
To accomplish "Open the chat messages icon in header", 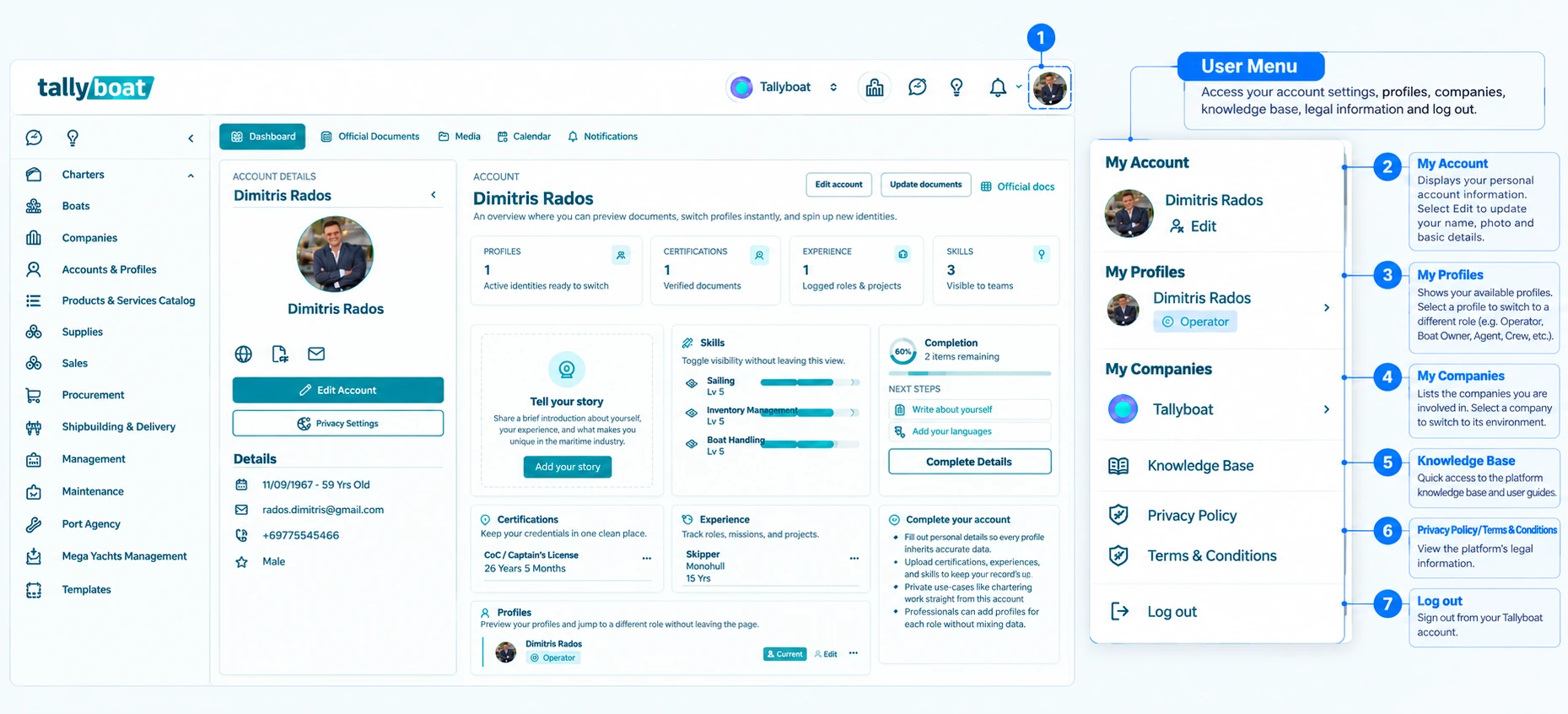I will click(917, 87).
